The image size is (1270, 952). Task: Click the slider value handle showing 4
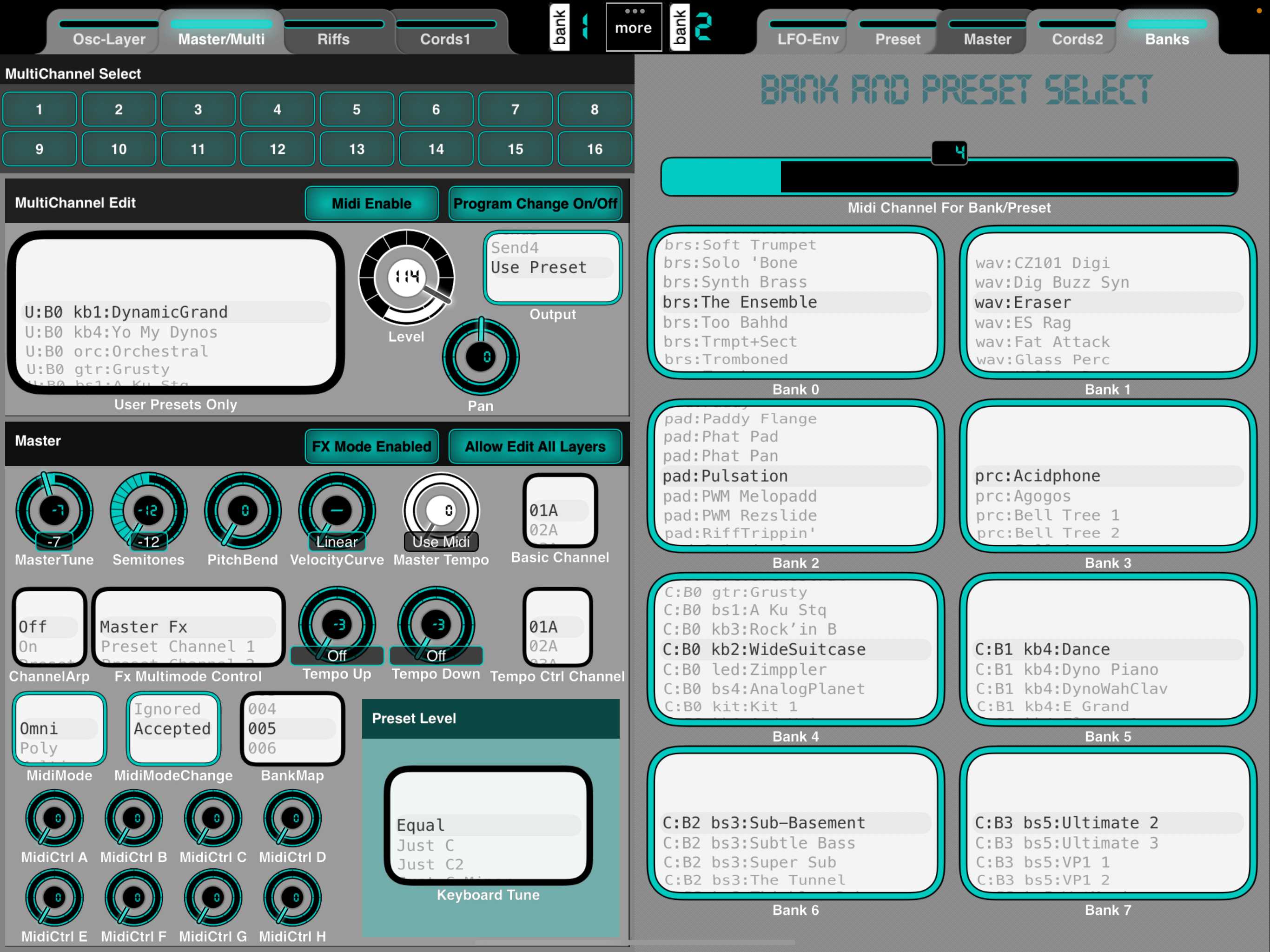(x=949, y=153)
